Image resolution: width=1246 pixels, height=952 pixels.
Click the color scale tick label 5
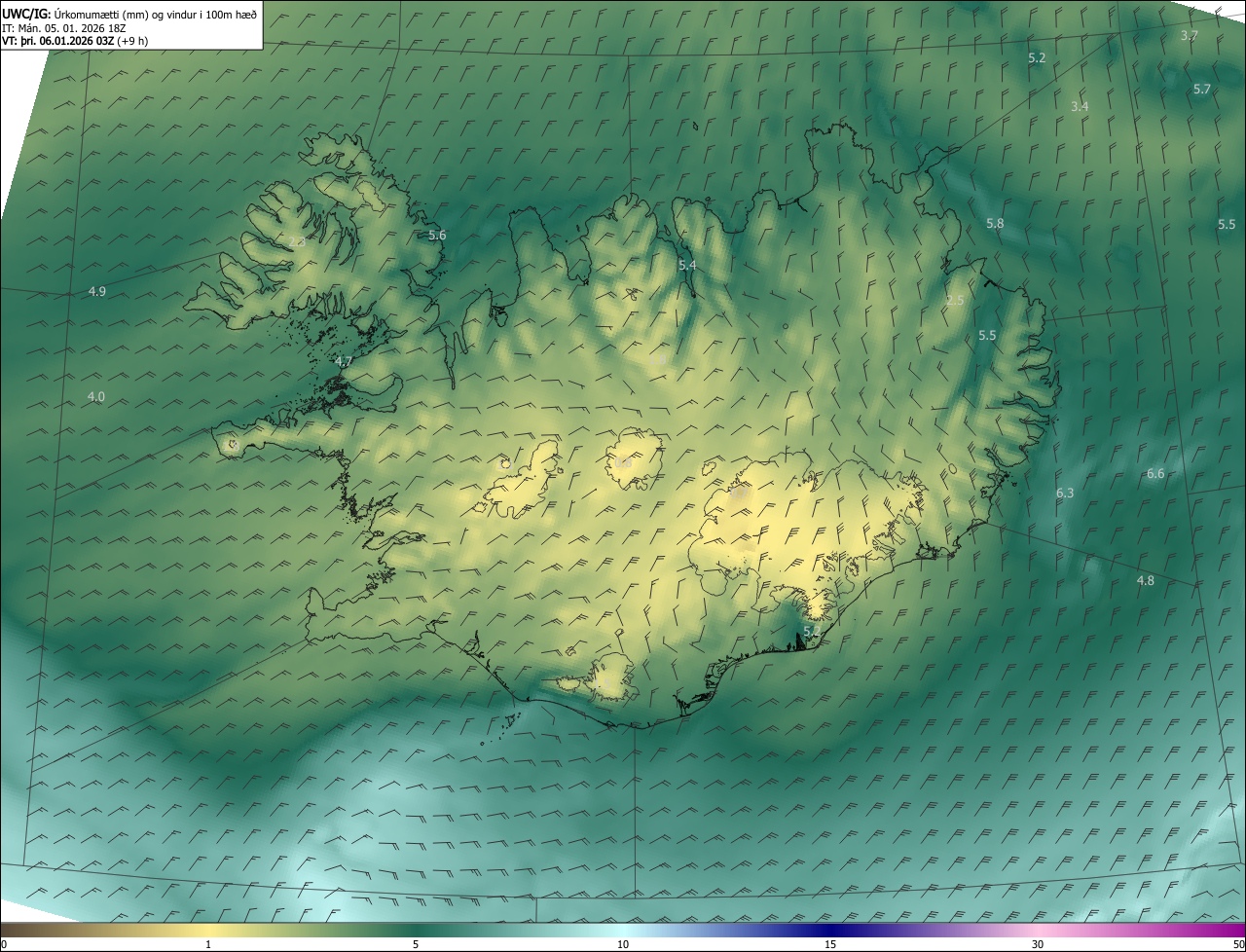click(416, 944)
